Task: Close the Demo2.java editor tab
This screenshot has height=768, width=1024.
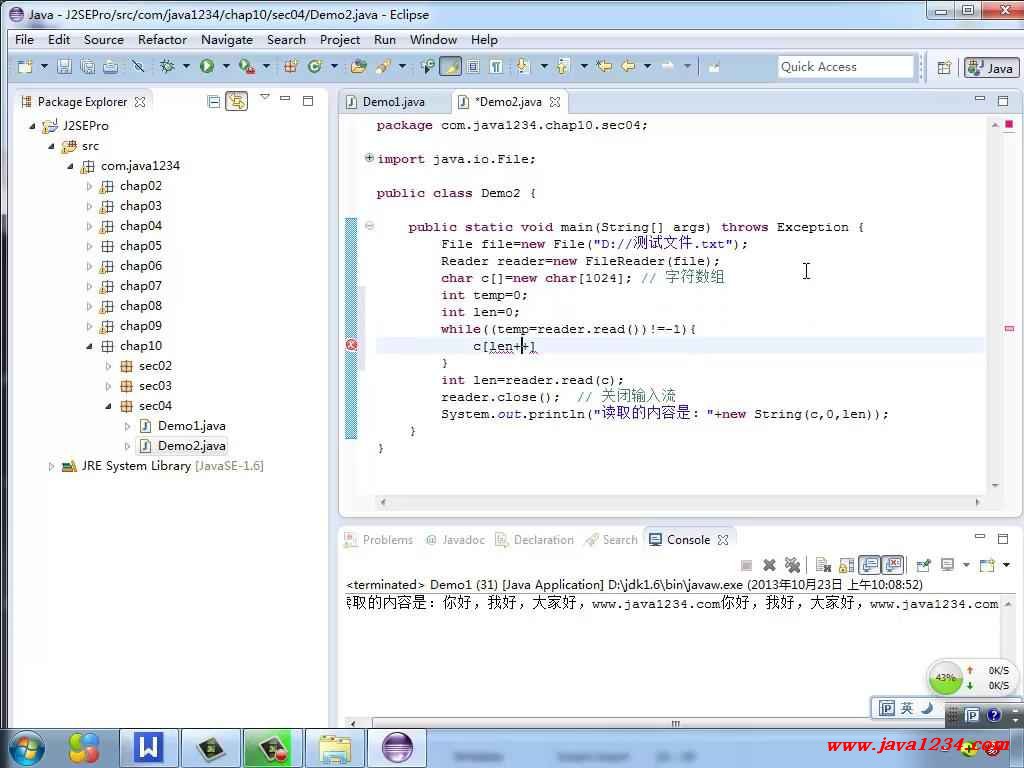Action: click(555, 102)
